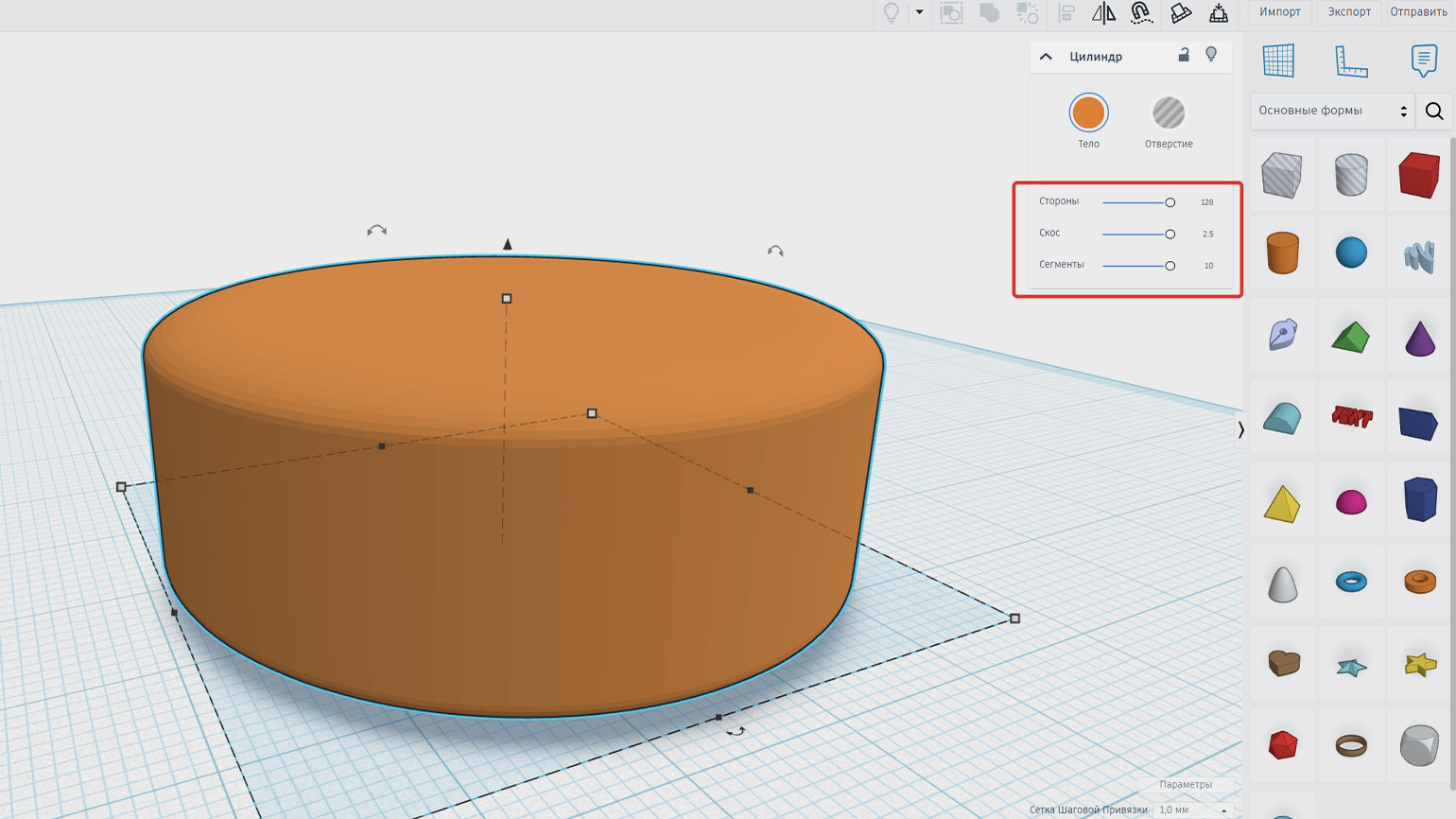Screen dimensions: 1456x819
Task: Select the blue sphere shape
Action: [1351, 253]
